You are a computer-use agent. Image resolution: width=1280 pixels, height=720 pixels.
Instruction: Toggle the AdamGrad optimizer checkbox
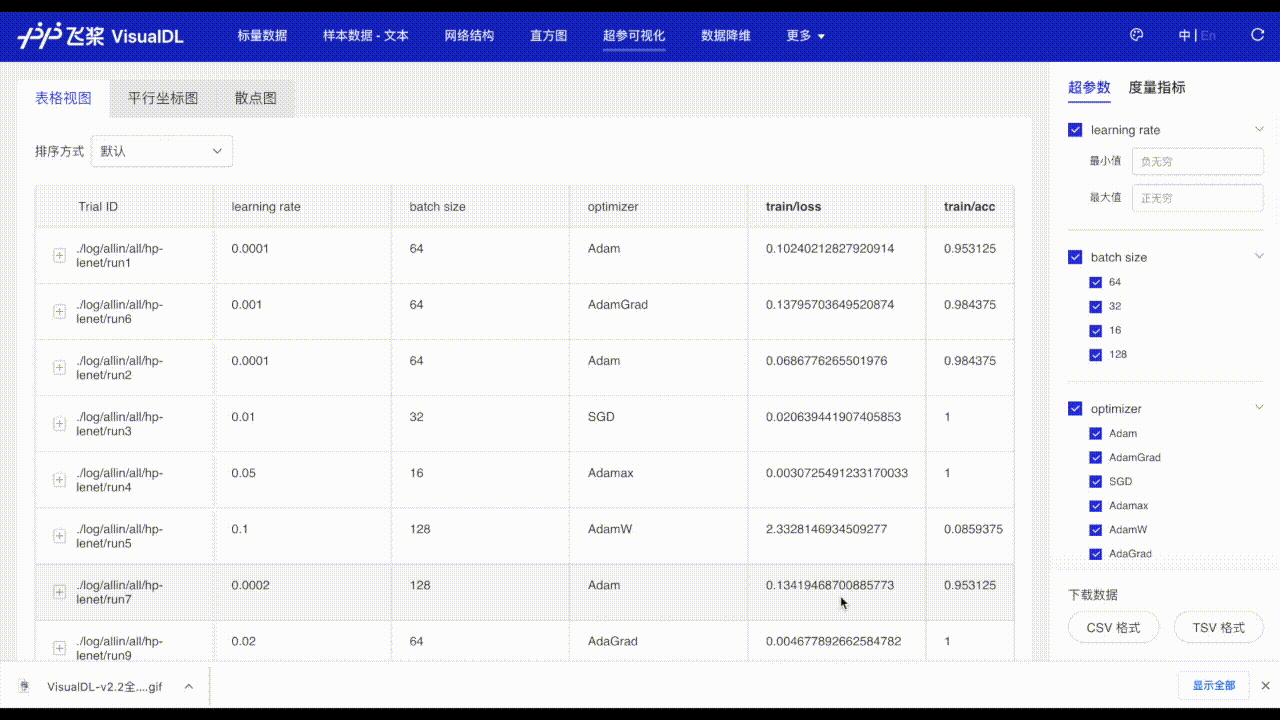(1095, 458)
